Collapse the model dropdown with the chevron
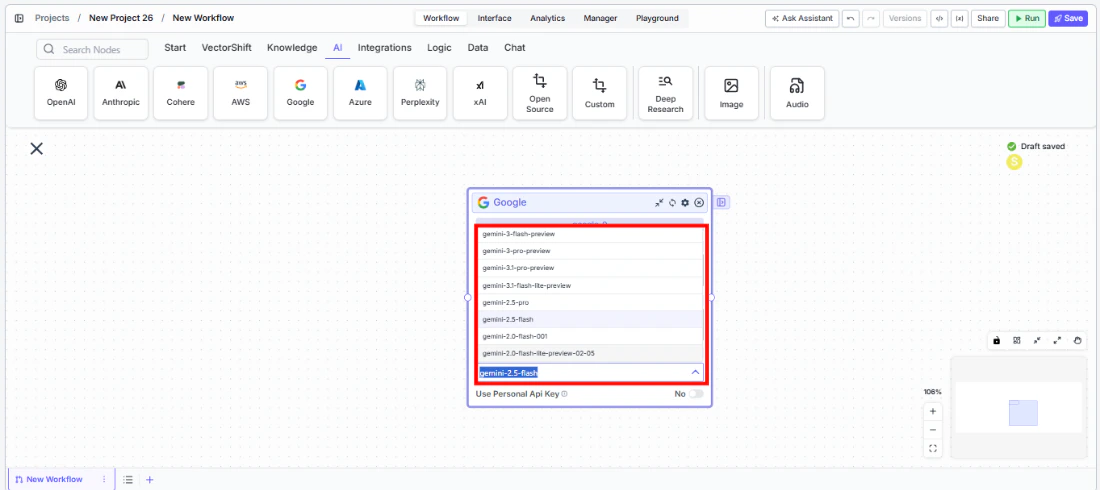Screen dimensions: 1100x490 click(695, 372)
